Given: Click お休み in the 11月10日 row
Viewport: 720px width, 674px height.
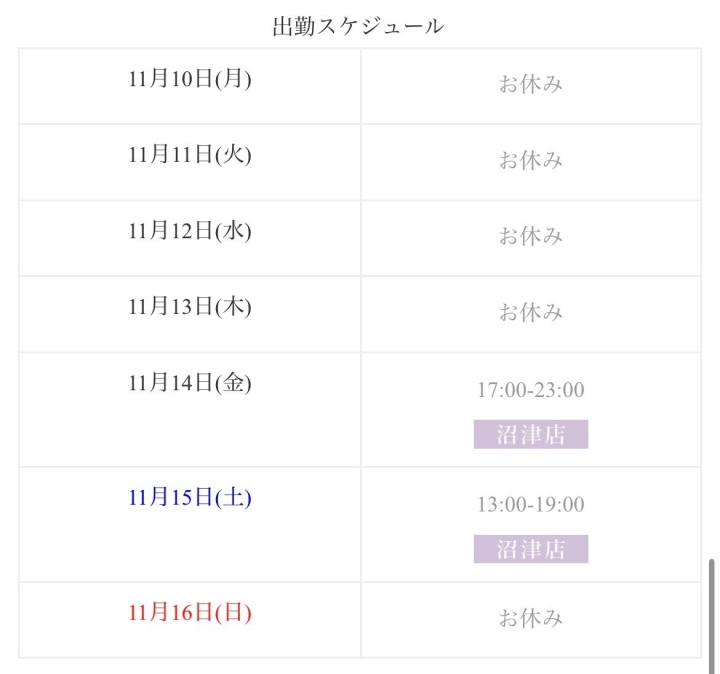Looking at the screenshot, I should [x=530, y=84].
